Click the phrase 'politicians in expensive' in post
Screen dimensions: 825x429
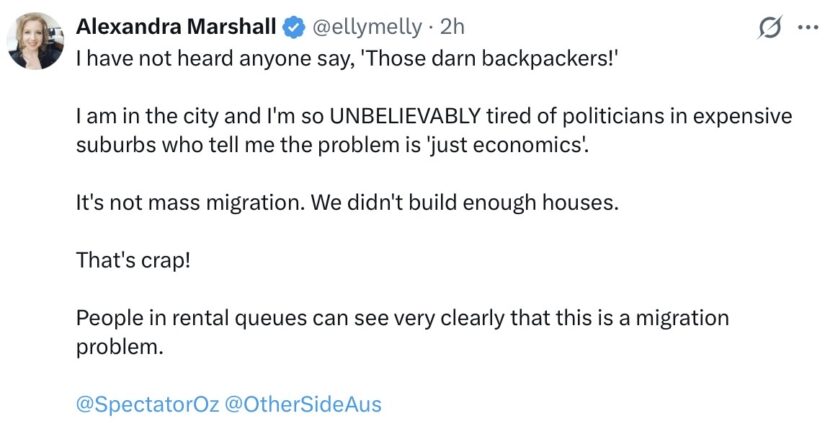tap(677, 116)
